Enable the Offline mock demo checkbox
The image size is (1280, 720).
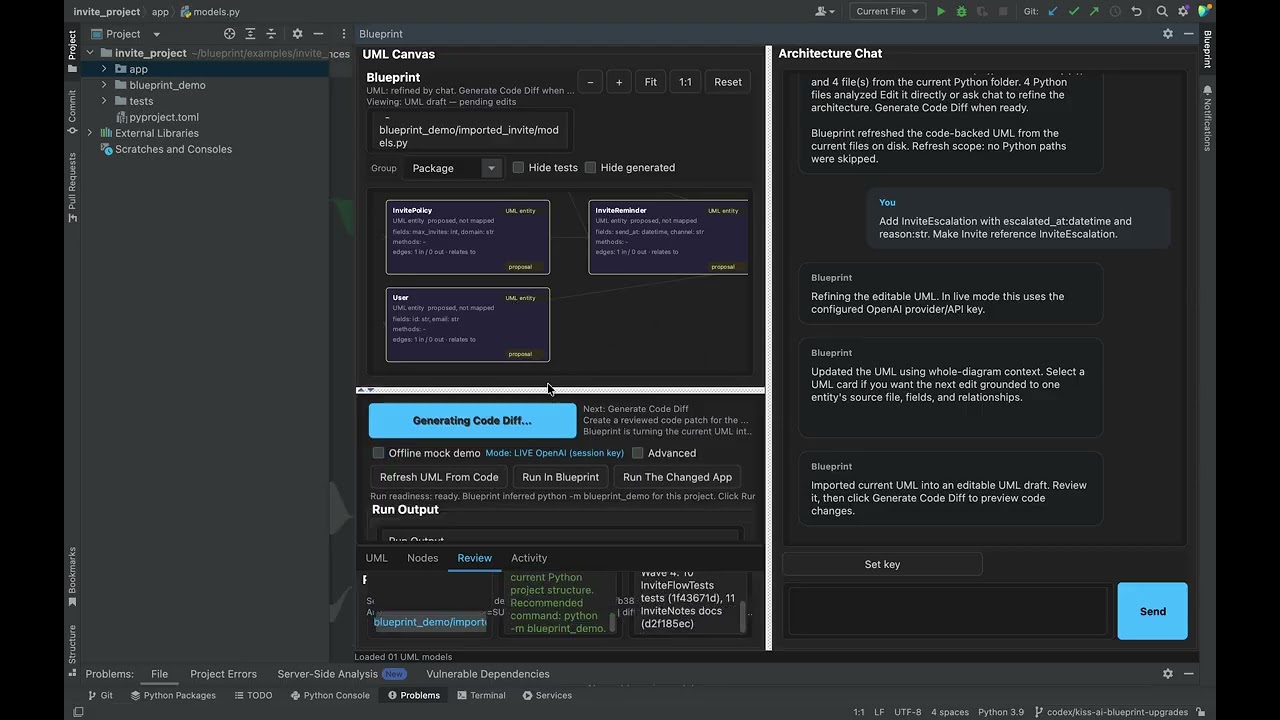coord(378,453)
